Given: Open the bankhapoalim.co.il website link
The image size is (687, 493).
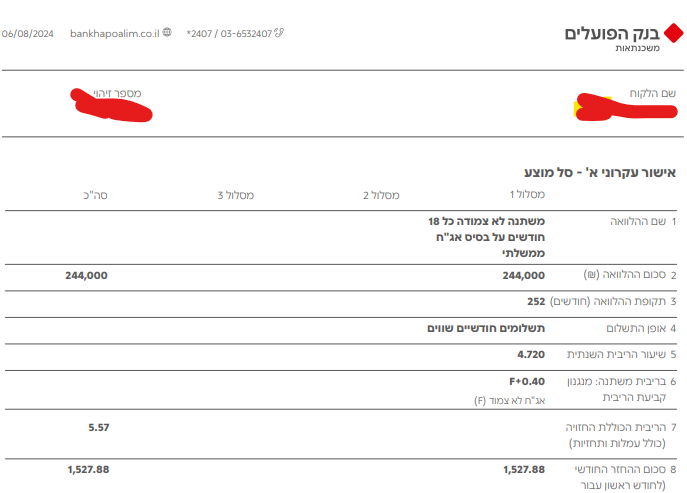Looking at the screenshot, I should [115, 33].
